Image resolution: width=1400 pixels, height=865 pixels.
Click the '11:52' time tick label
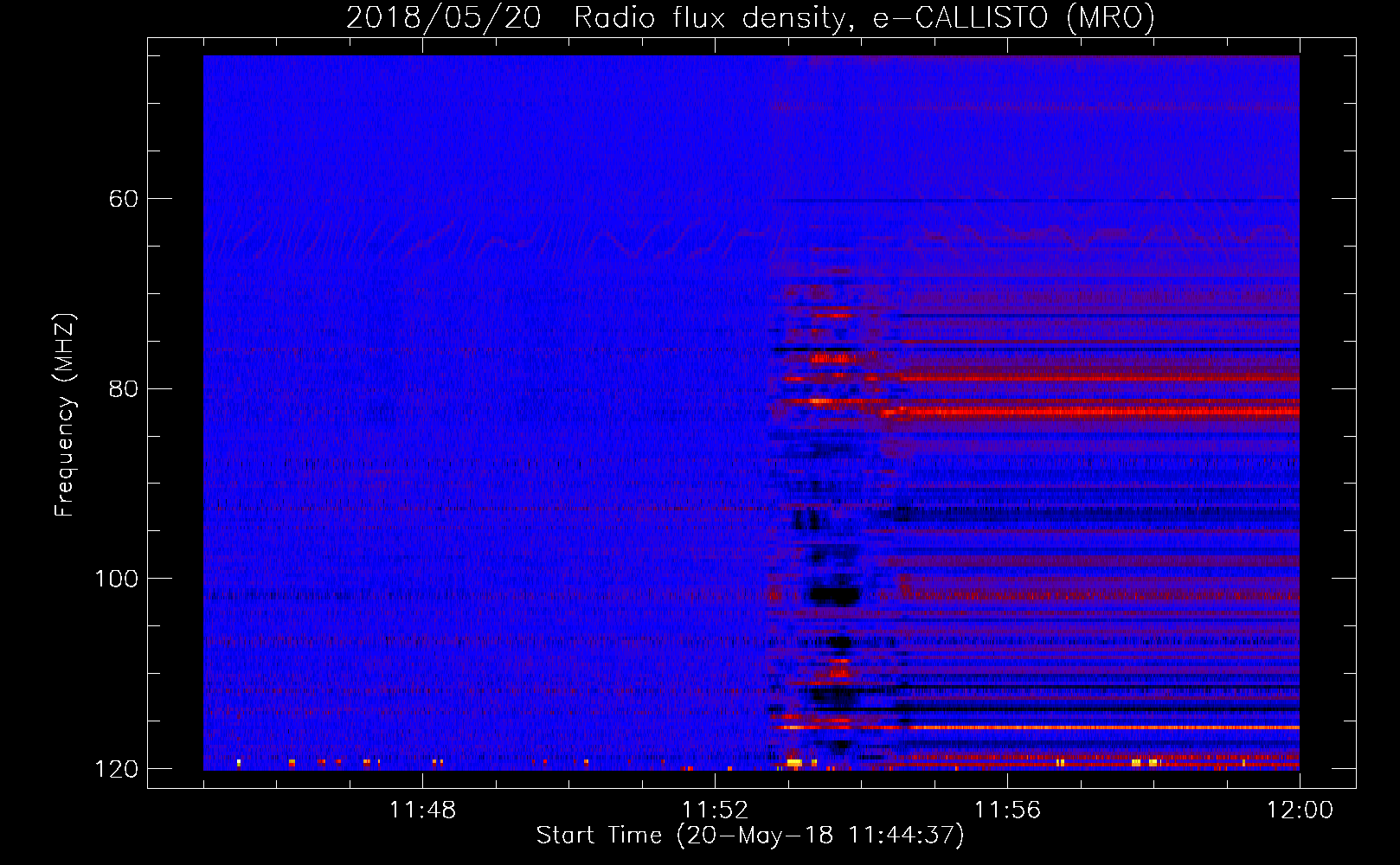click(x=715, y=811)
